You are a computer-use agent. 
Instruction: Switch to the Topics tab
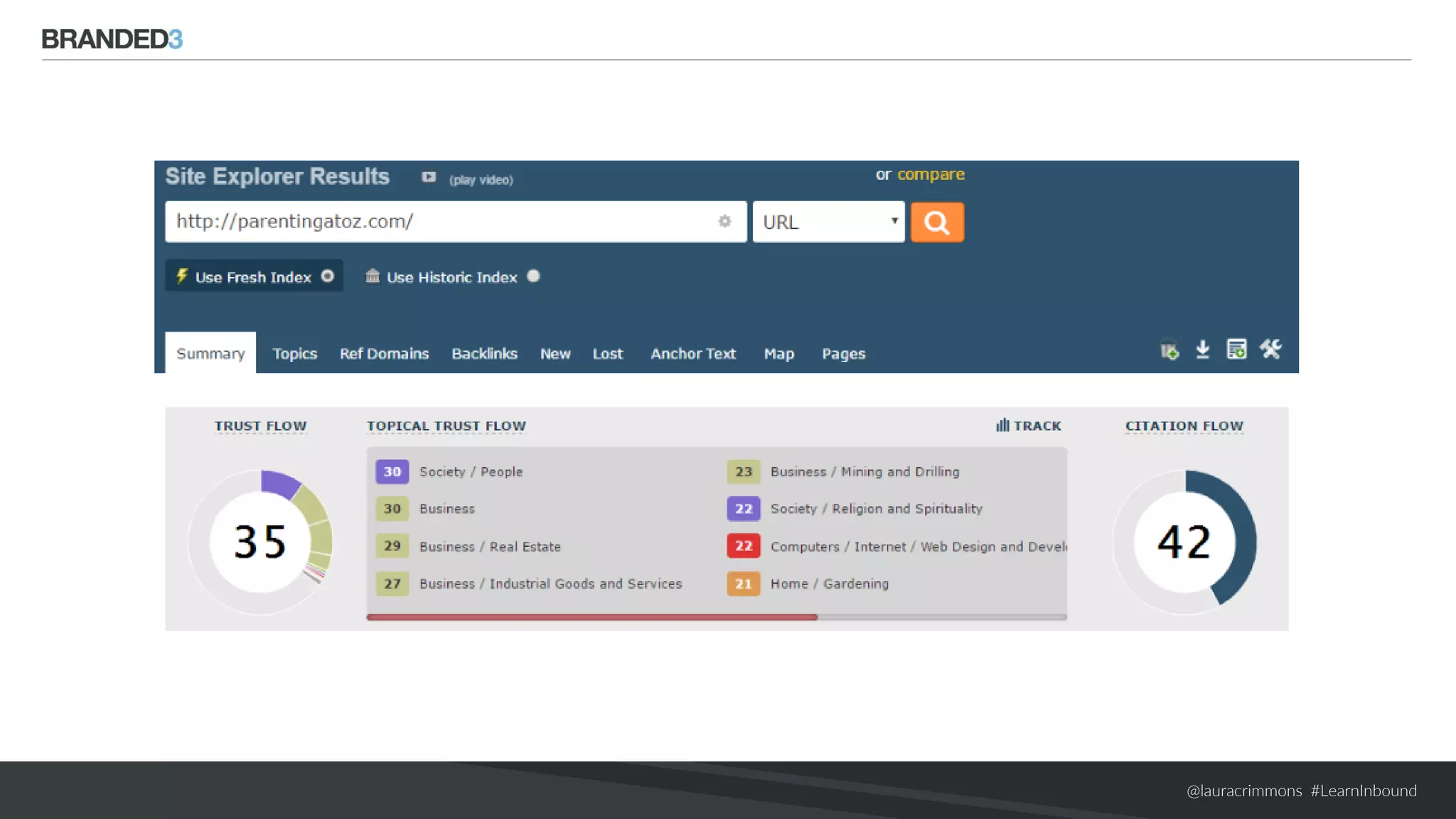click(x=294, y=353)
